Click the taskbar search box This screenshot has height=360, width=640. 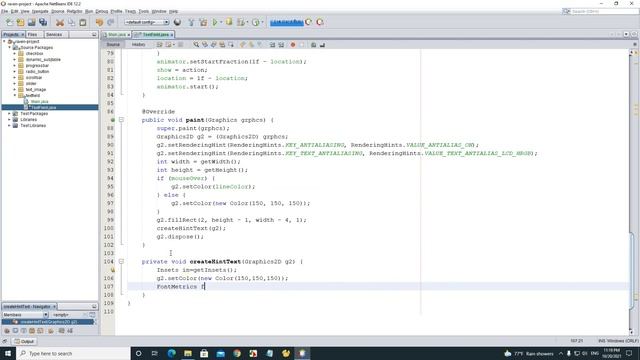(x=73, y=353)
